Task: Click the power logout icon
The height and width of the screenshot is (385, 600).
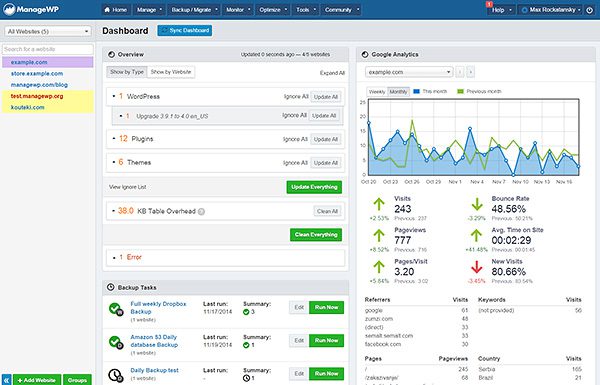Action: [590, 10]
